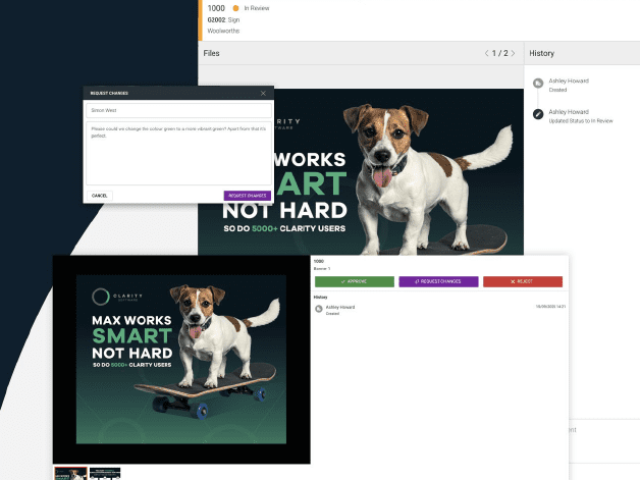Viewport: 640px width, 480px height.
Task: Click the Simon West name field
Action: coord(179,110)
